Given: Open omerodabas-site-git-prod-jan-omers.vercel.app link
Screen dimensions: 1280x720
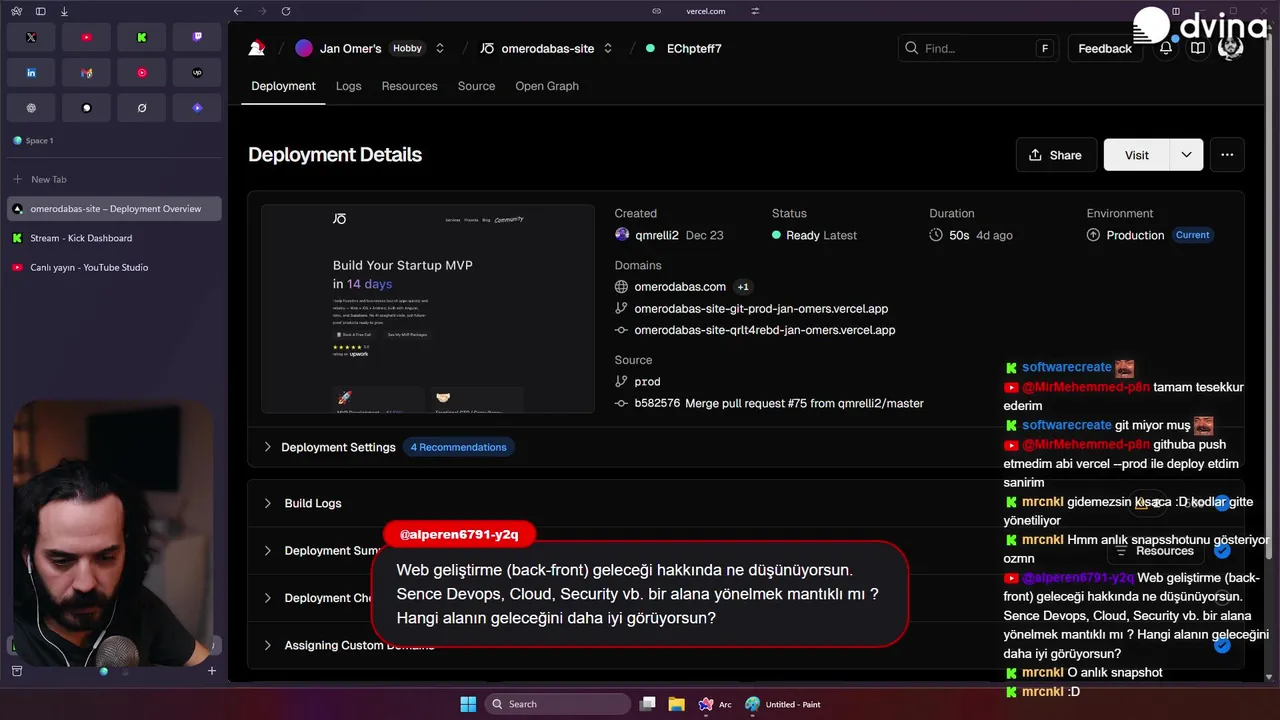Looking at the screenshot, I should [761, 309].
